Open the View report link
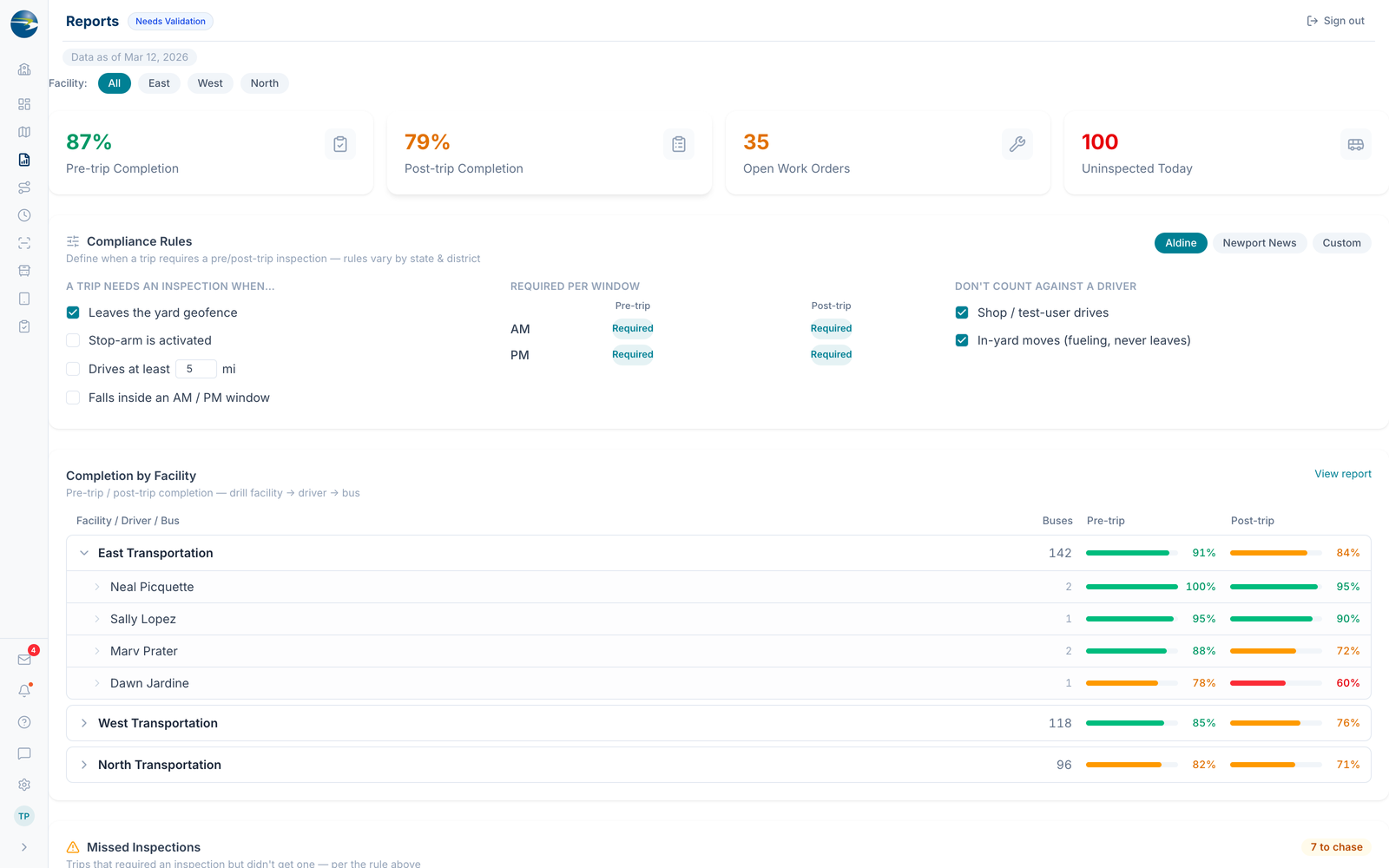1389x868 pixels. (x=1343, y=474)
